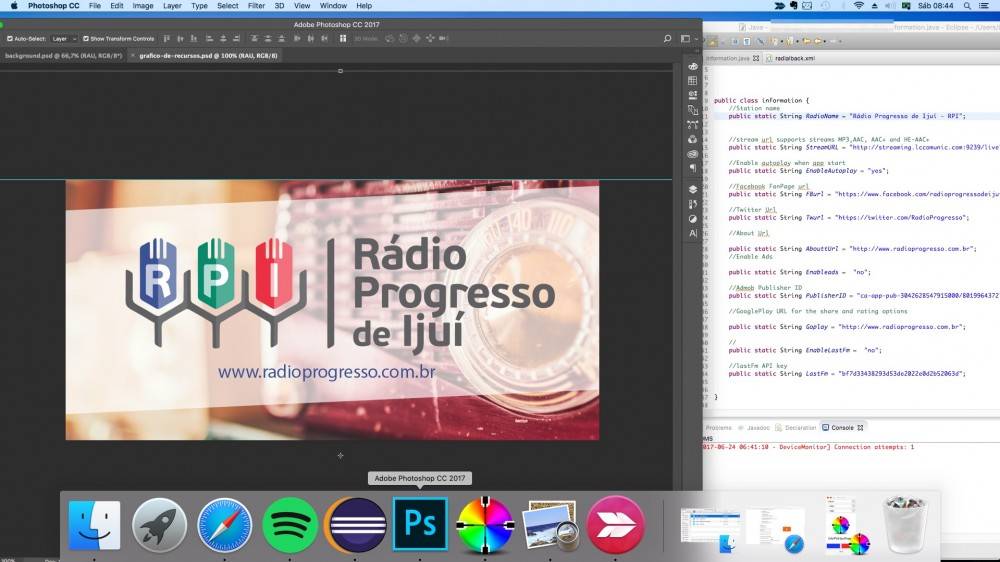Open the Creative Cloud Libraries panel icon
Screen dimensions: 1000x562
click(x=693, y=154)
